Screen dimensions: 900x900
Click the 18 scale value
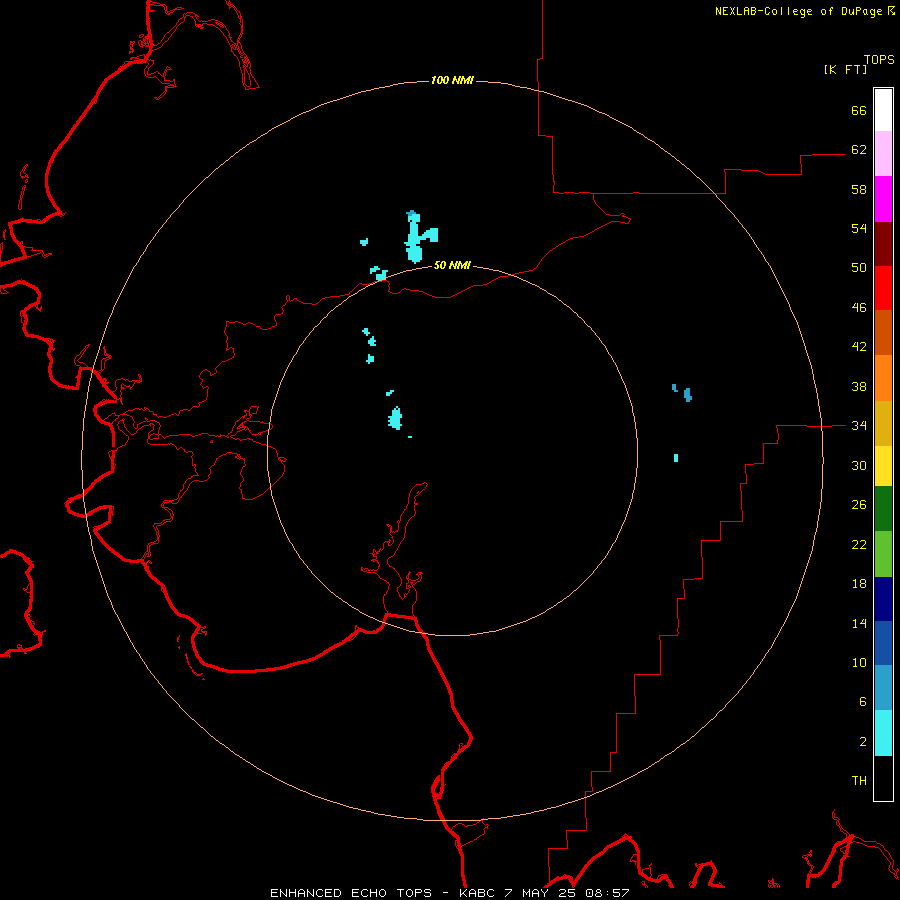tap(859, 584)
